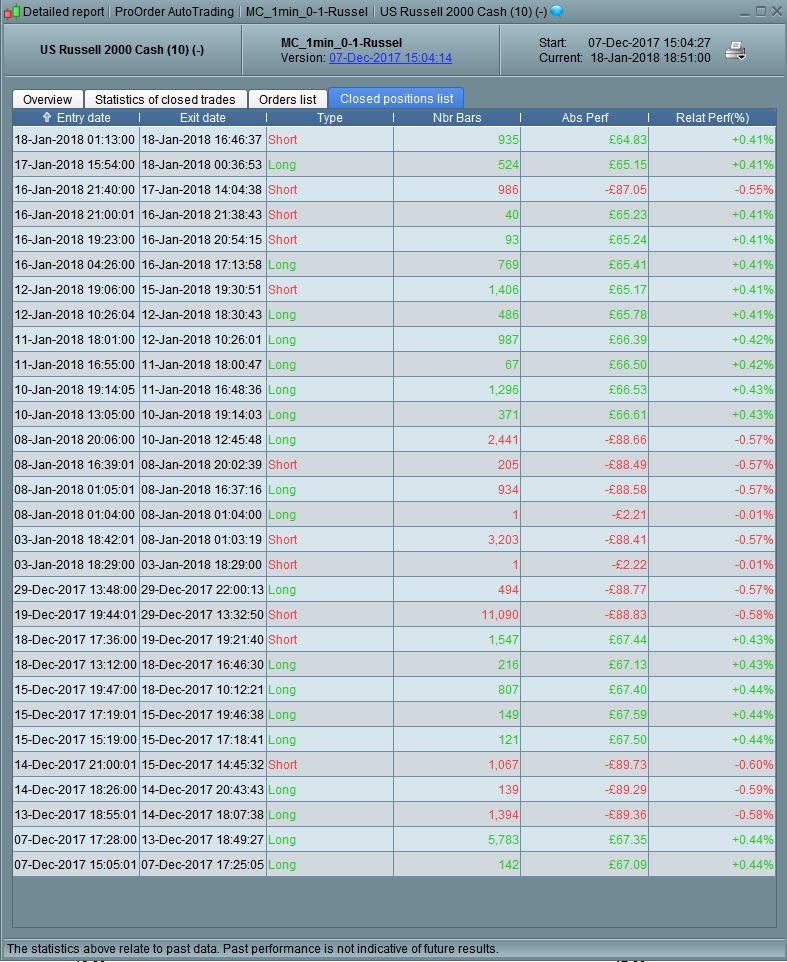
Task: Select entry date 18-Jan-2018 01:13:00
Action: (x=74, y=140)
